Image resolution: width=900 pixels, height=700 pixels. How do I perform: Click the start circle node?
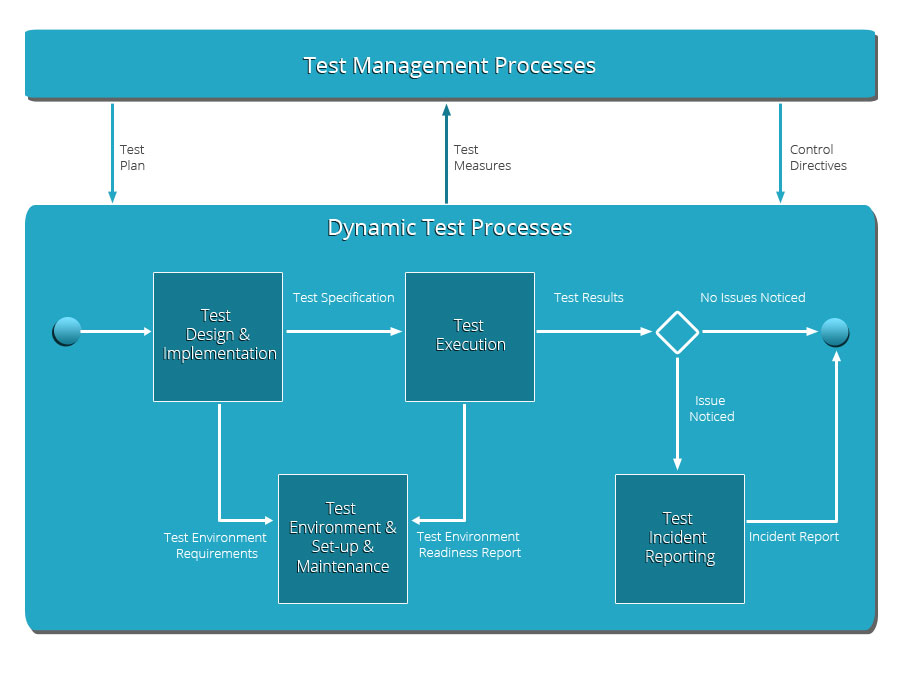(x=67, y=332)
